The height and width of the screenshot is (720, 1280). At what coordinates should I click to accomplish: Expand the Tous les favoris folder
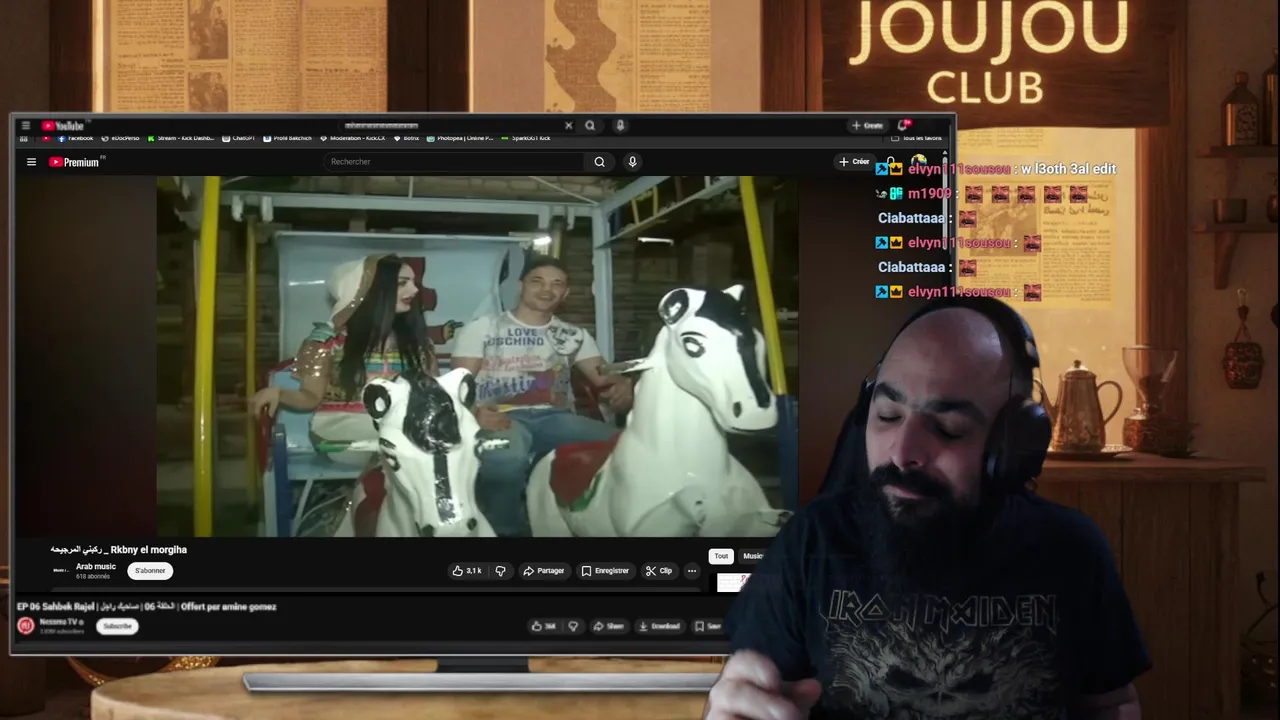coord(917,139)
